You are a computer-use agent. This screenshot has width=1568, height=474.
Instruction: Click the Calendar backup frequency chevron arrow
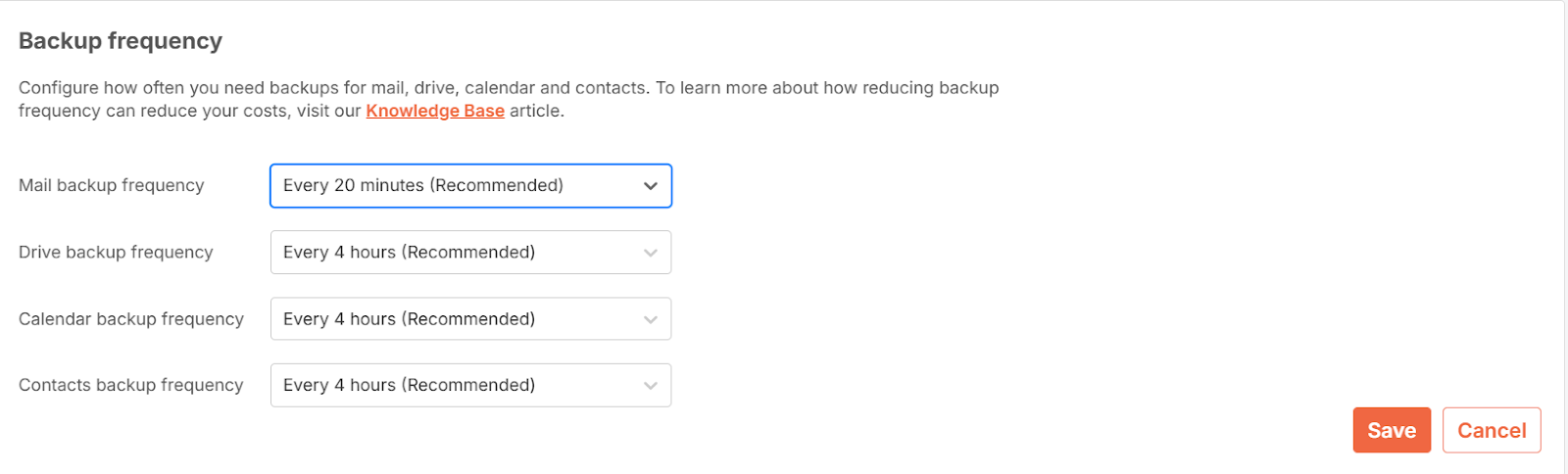pyautogui.click(x=650, y=319)
